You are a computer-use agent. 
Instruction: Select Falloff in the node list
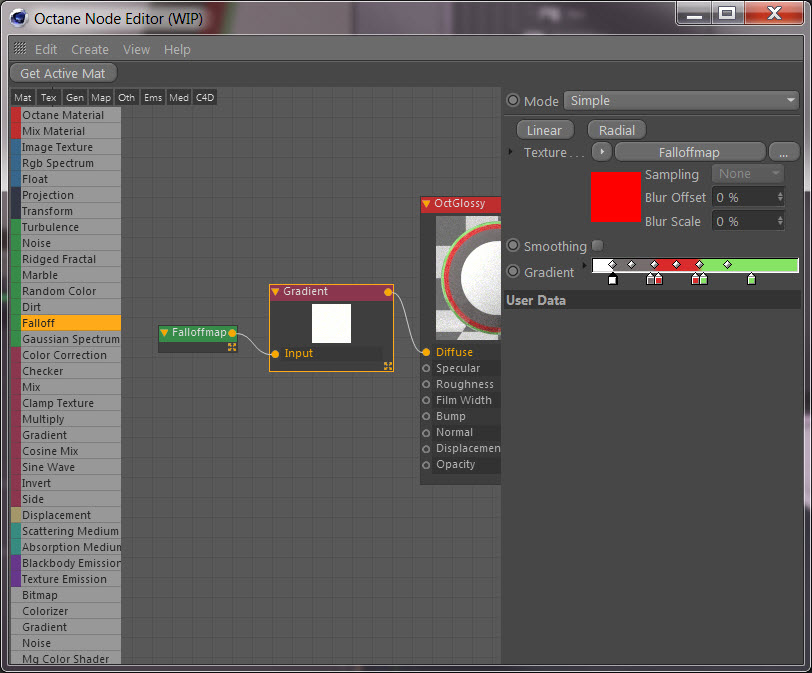coord(66,323)
